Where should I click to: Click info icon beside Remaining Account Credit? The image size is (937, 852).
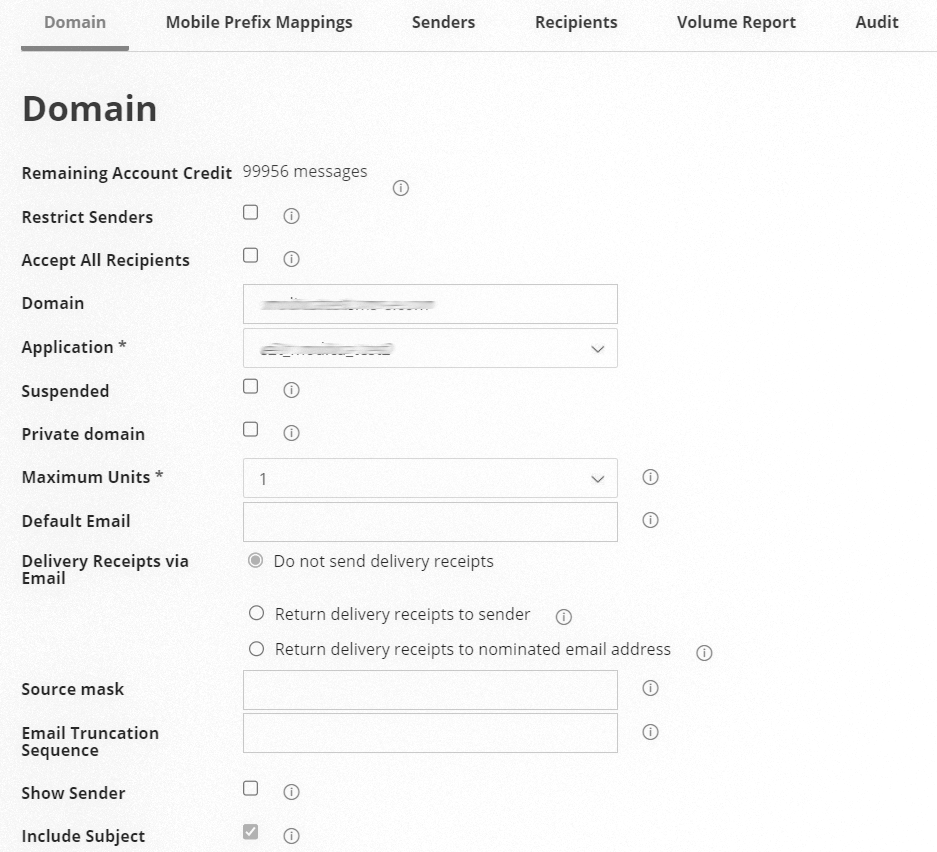401,188
